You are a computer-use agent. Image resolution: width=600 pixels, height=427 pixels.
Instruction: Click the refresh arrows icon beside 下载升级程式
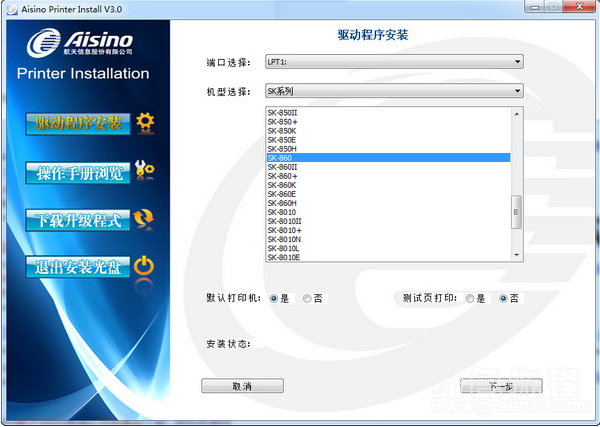coord(143,219)
